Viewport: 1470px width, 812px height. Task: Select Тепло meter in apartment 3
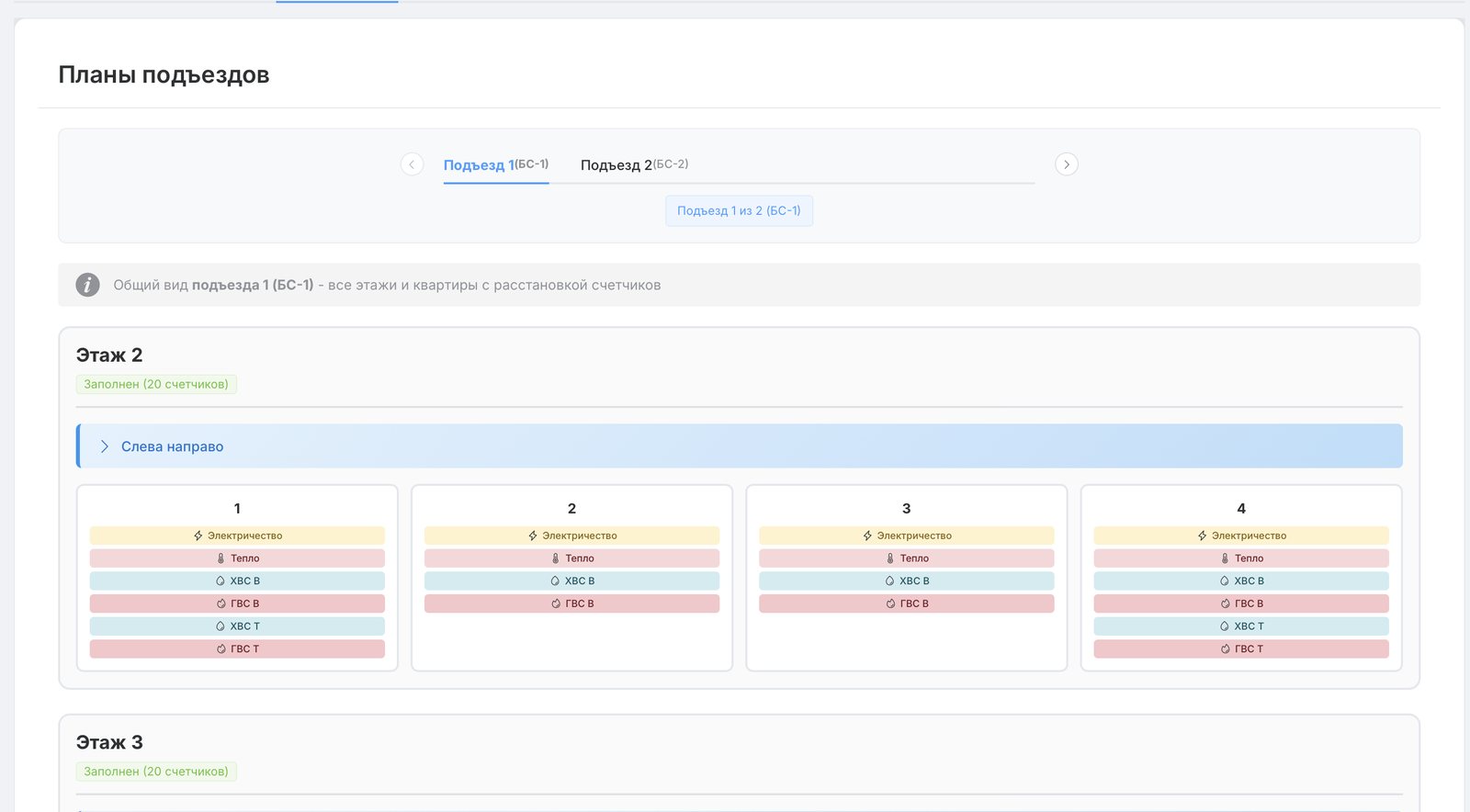(907, 558)
